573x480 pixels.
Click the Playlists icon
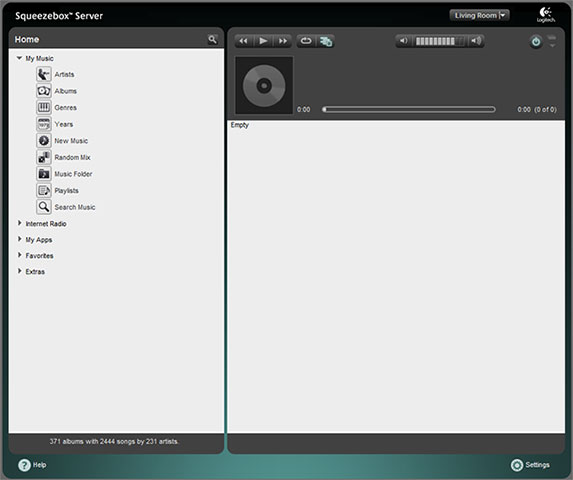click(x=44, y=190)
